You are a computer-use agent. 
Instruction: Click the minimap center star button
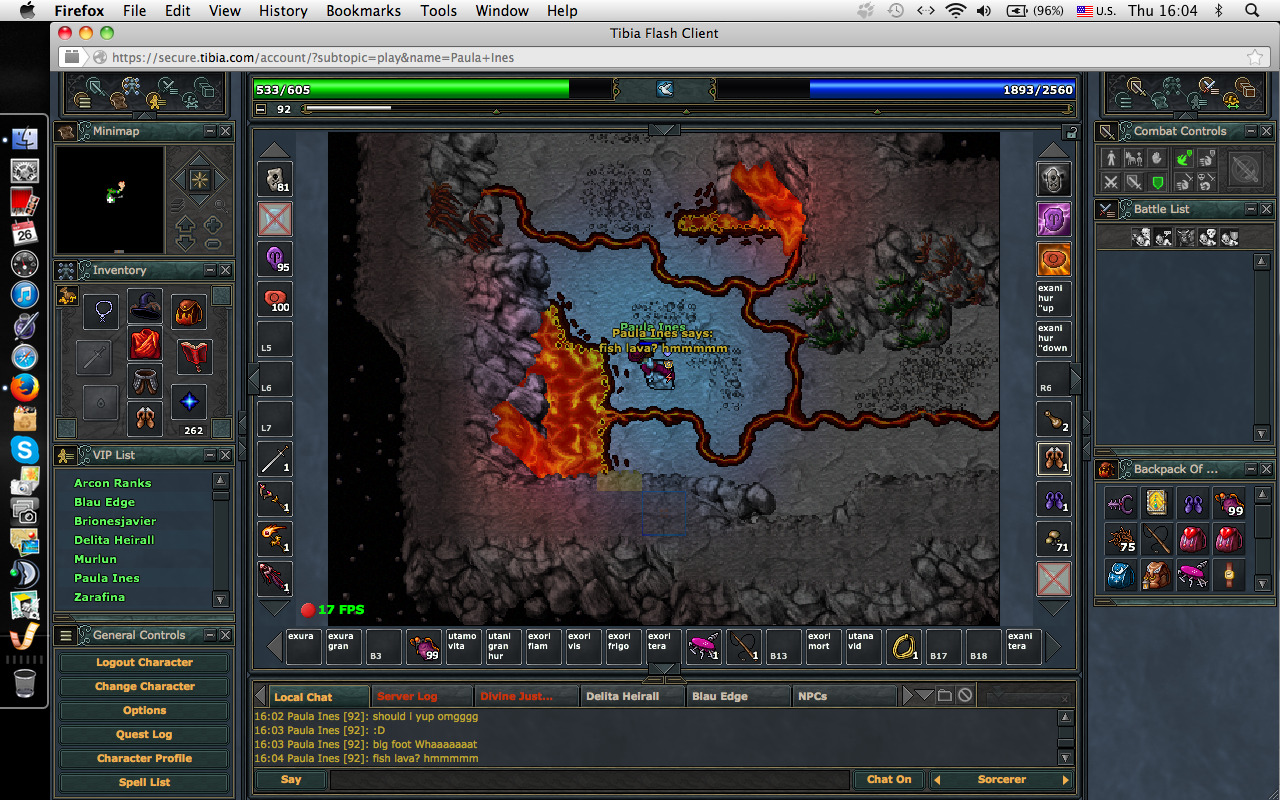pyautogui.click(x=198, y=181)
